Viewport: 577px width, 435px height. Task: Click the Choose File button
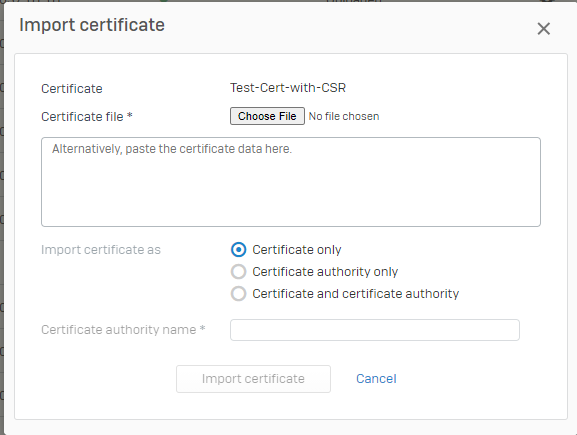(267, 116)
